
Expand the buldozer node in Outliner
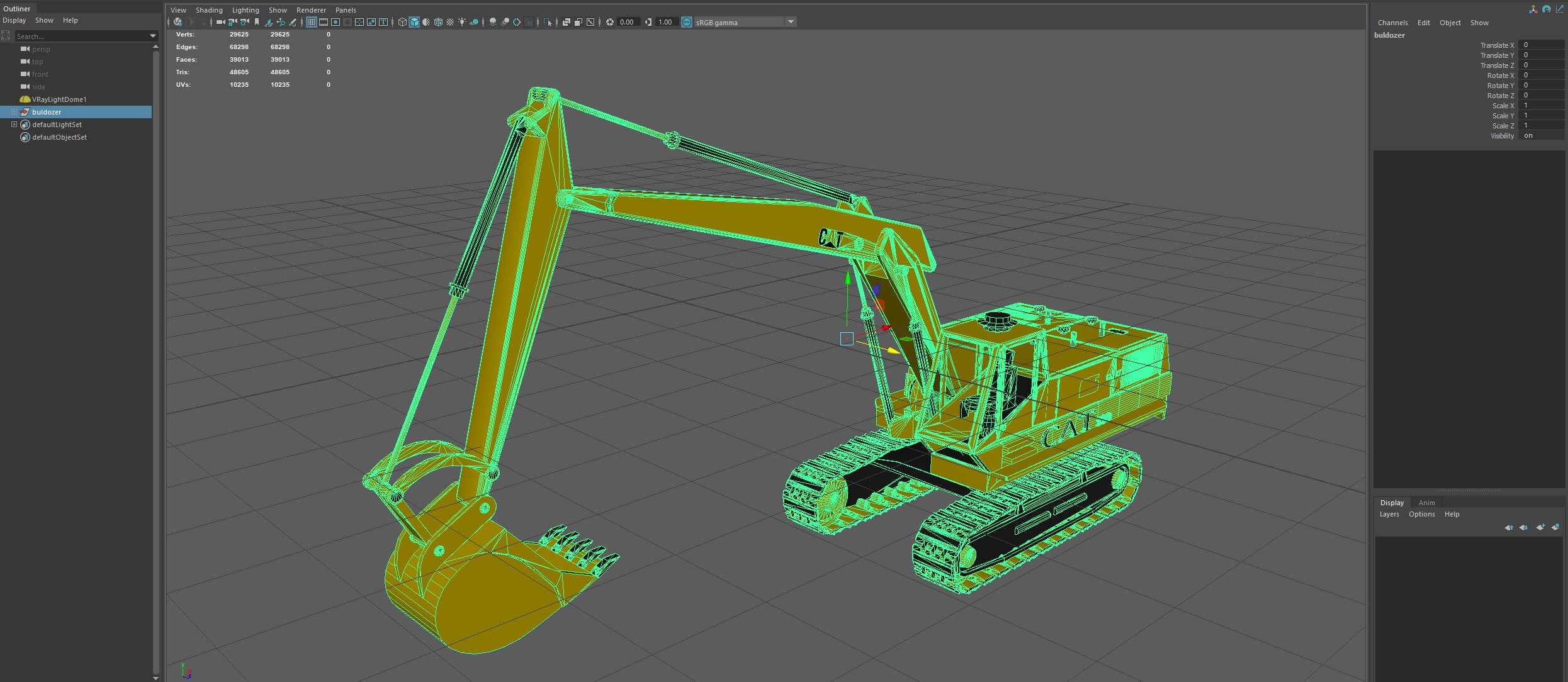[x=14, y=112]
